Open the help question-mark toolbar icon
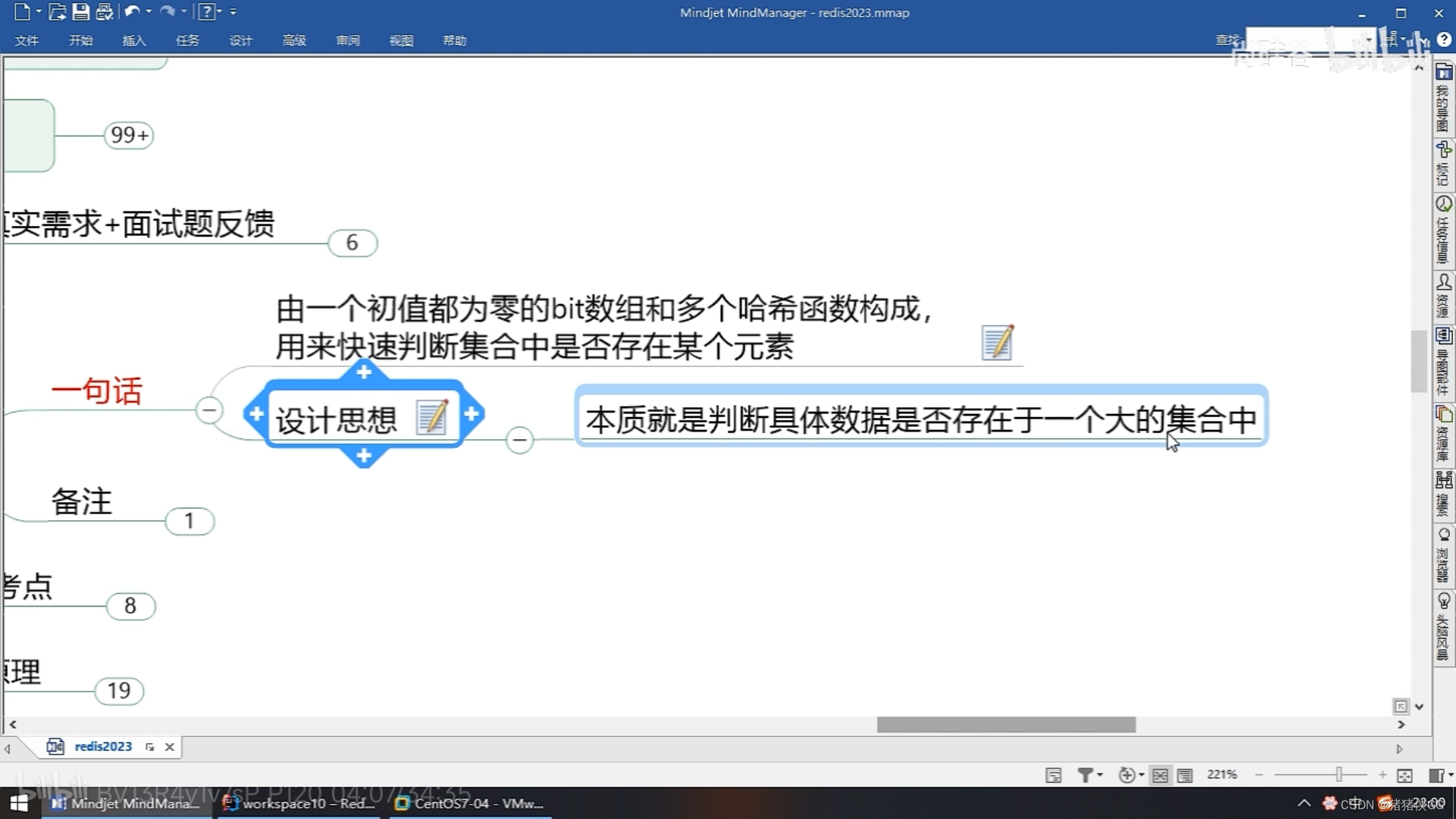This screenshot has width=1456, height=819. point(206,11)
